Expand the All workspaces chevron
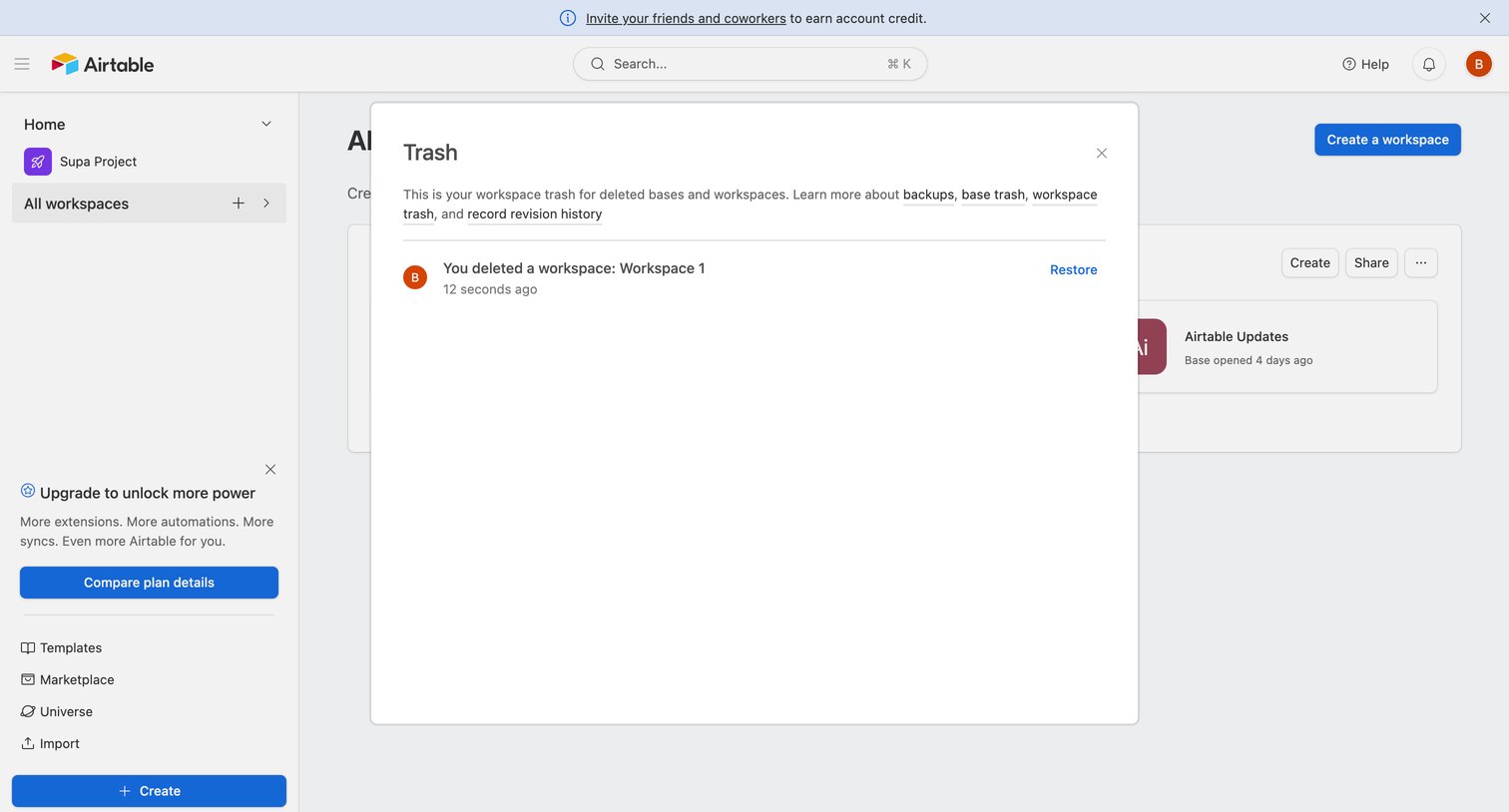Screen dimensions: 1509x812 click(266, 203)
